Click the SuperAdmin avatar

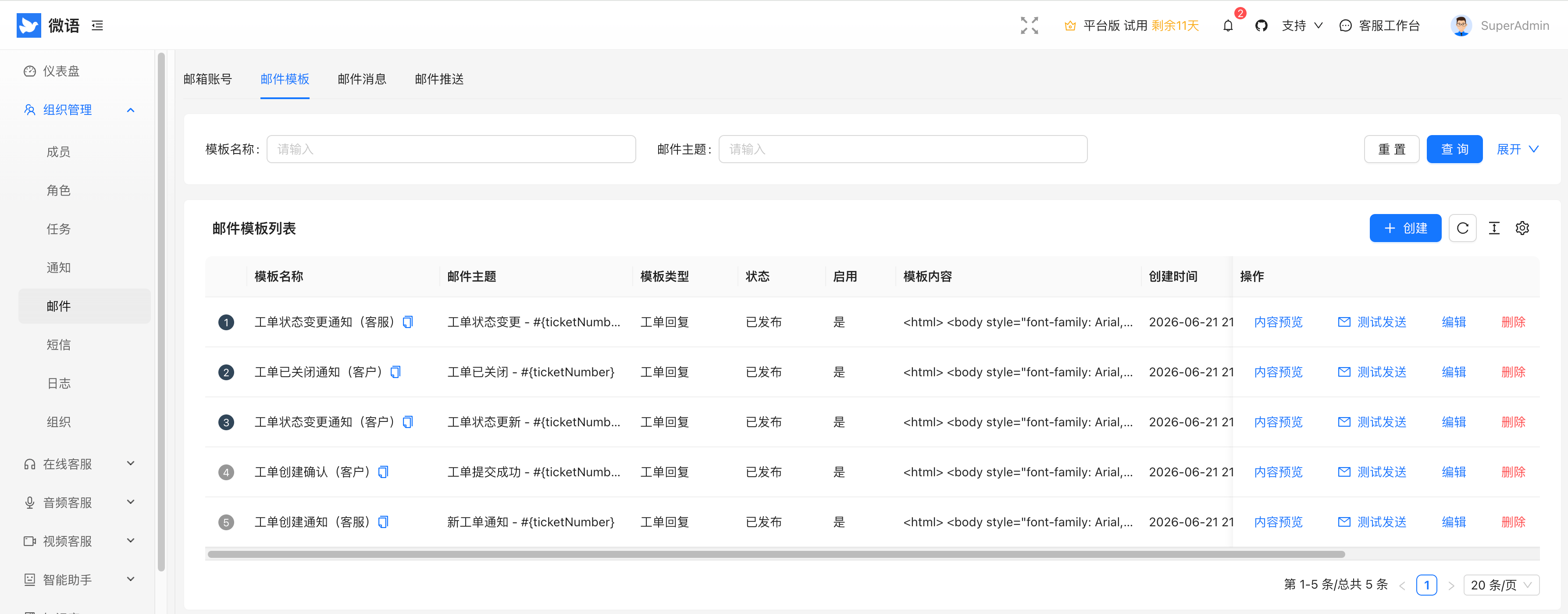(x=1461, y=25)
